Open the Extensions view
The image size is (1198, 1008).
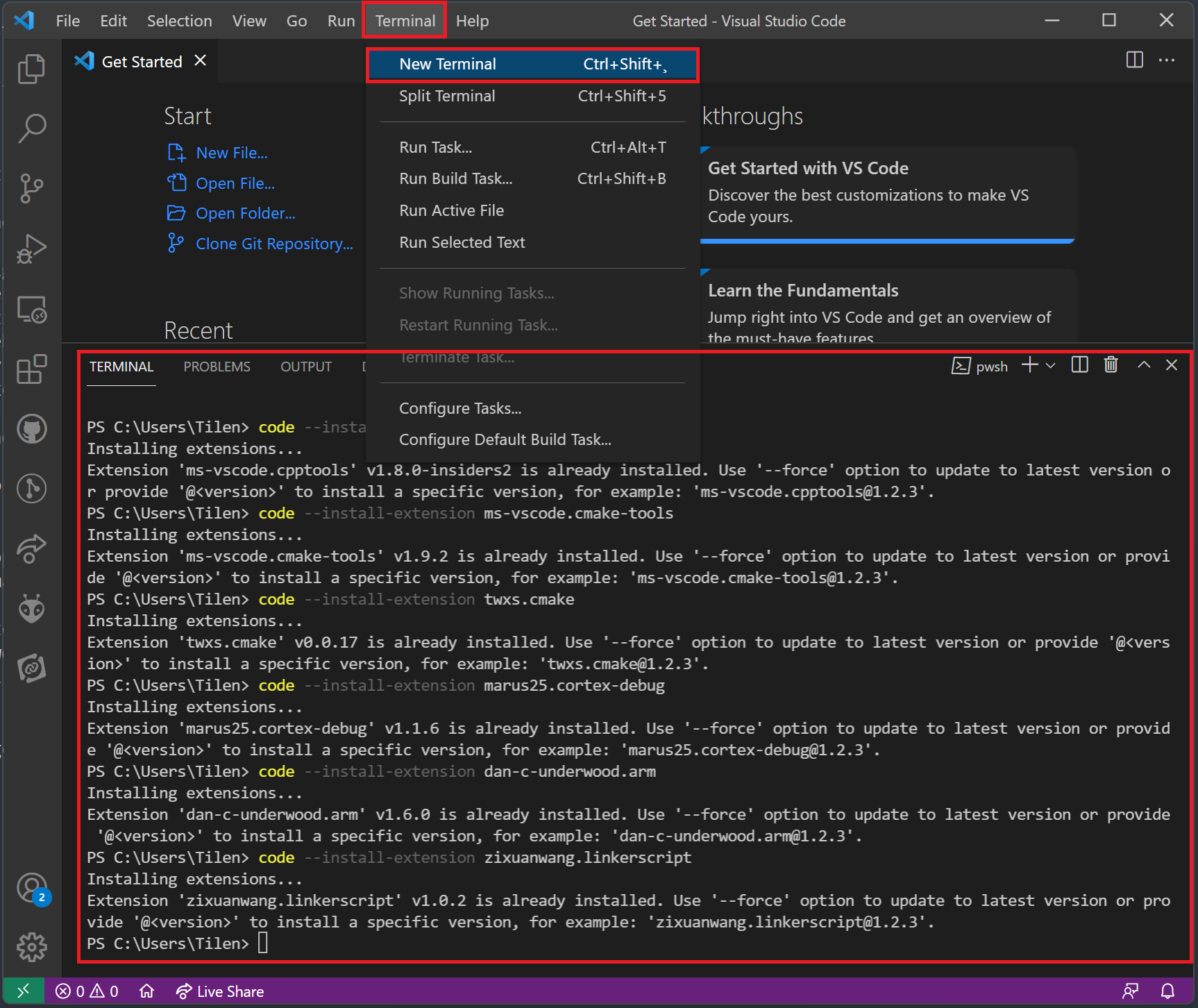click(x=31, y=369)
